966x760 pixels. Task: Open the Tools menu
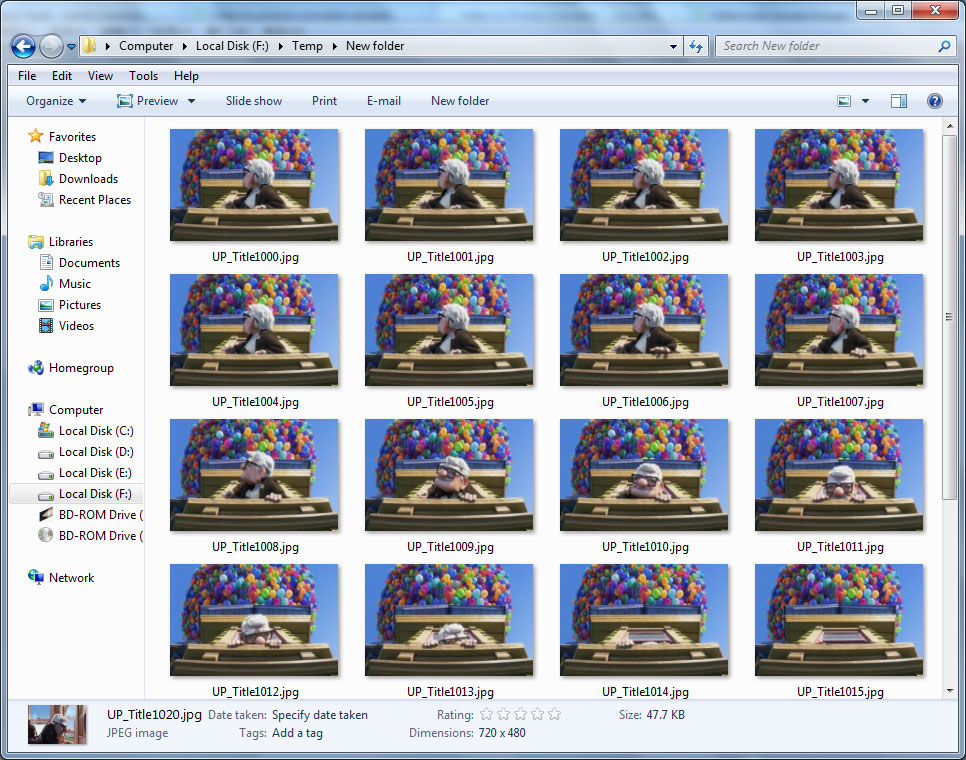[144, 76]
